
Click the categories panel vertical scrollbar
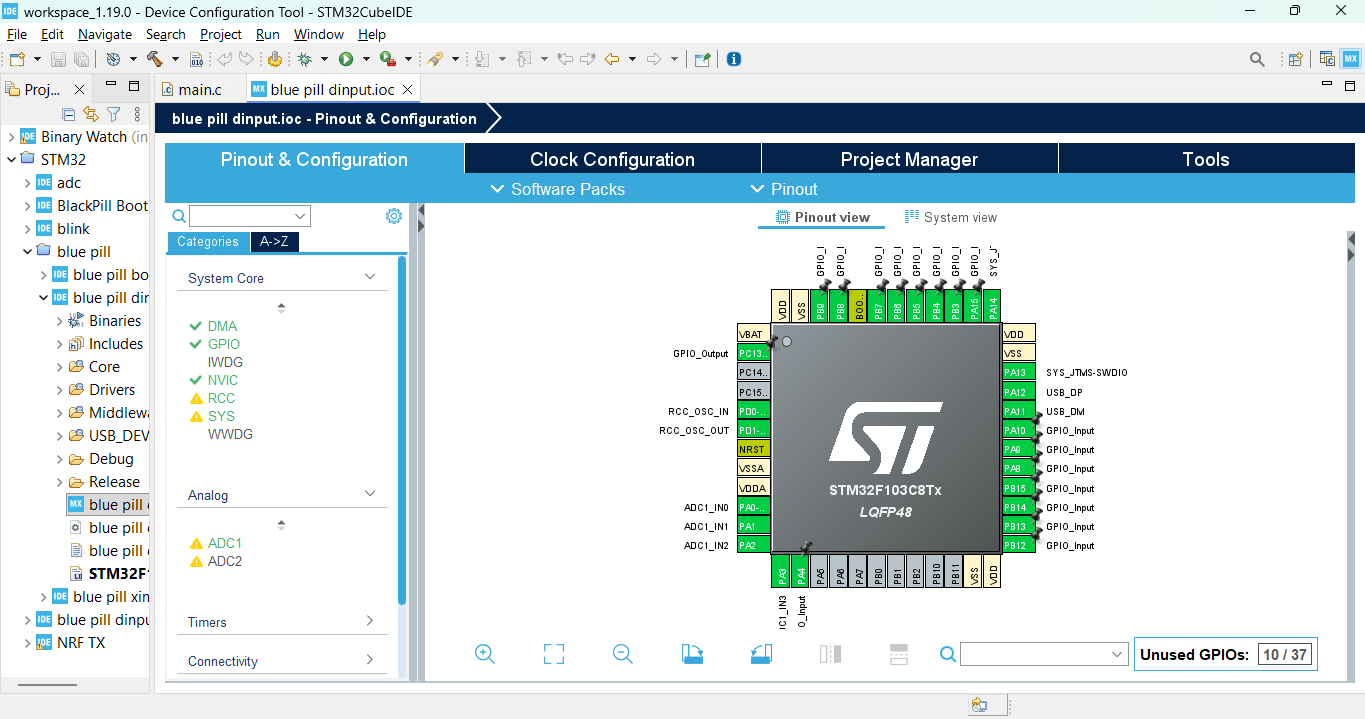pos(402,430)
